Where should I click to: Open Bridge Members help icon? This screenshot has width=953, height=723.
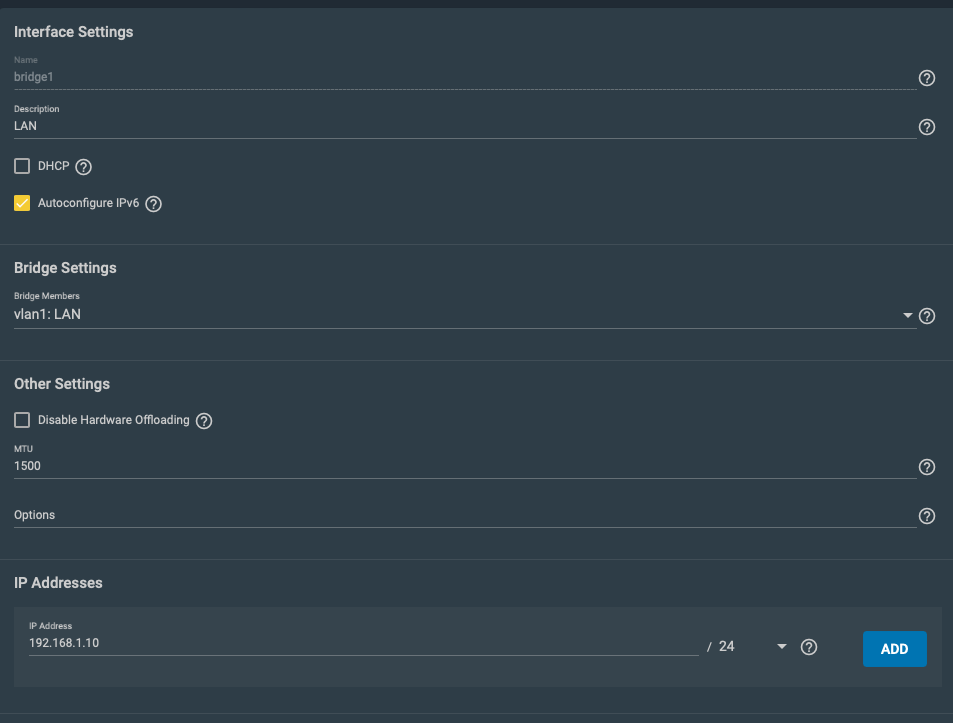coord(926,316)
